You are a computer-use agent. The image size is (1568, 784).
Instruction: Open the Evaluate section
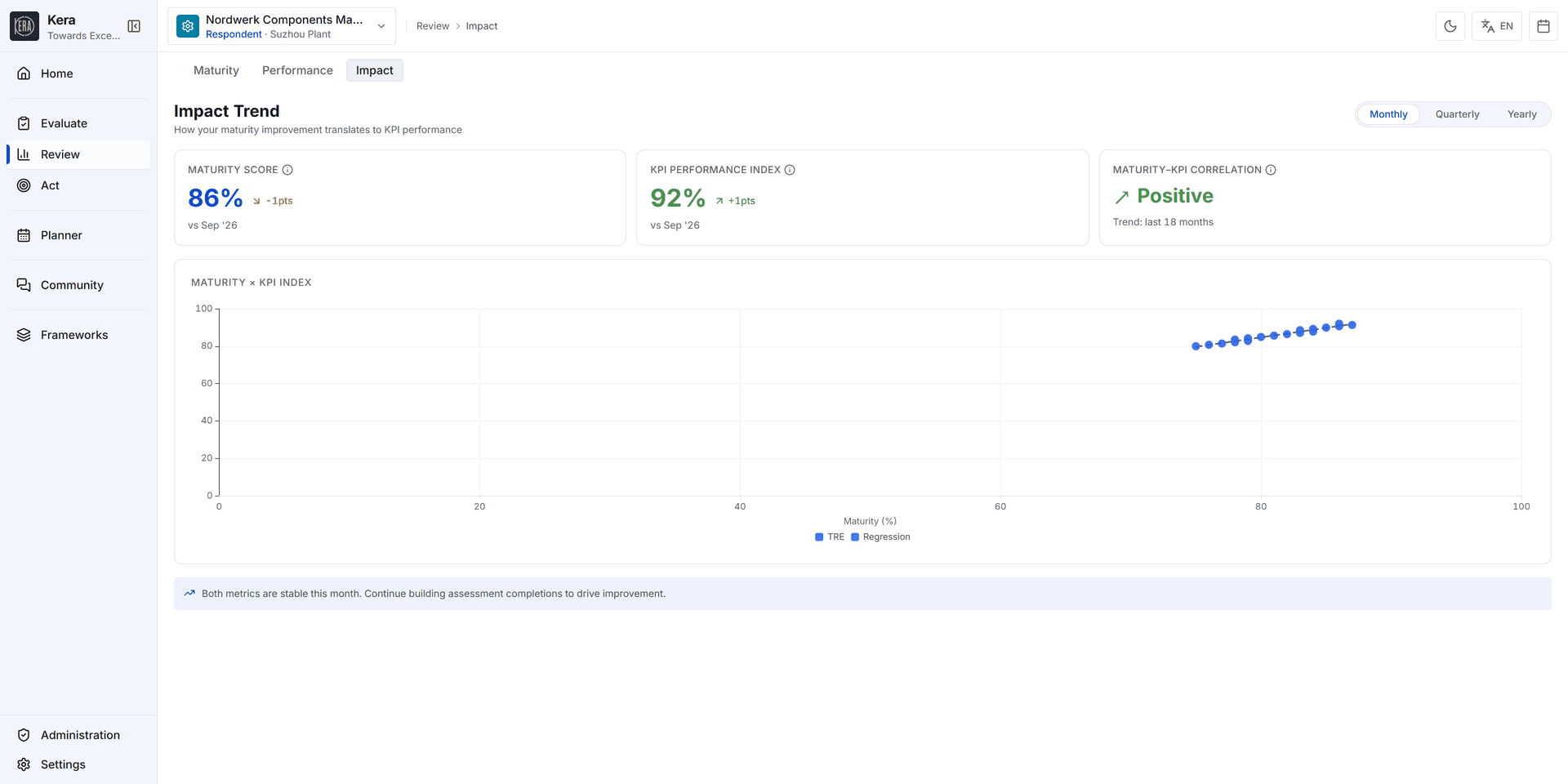[78, 123]
